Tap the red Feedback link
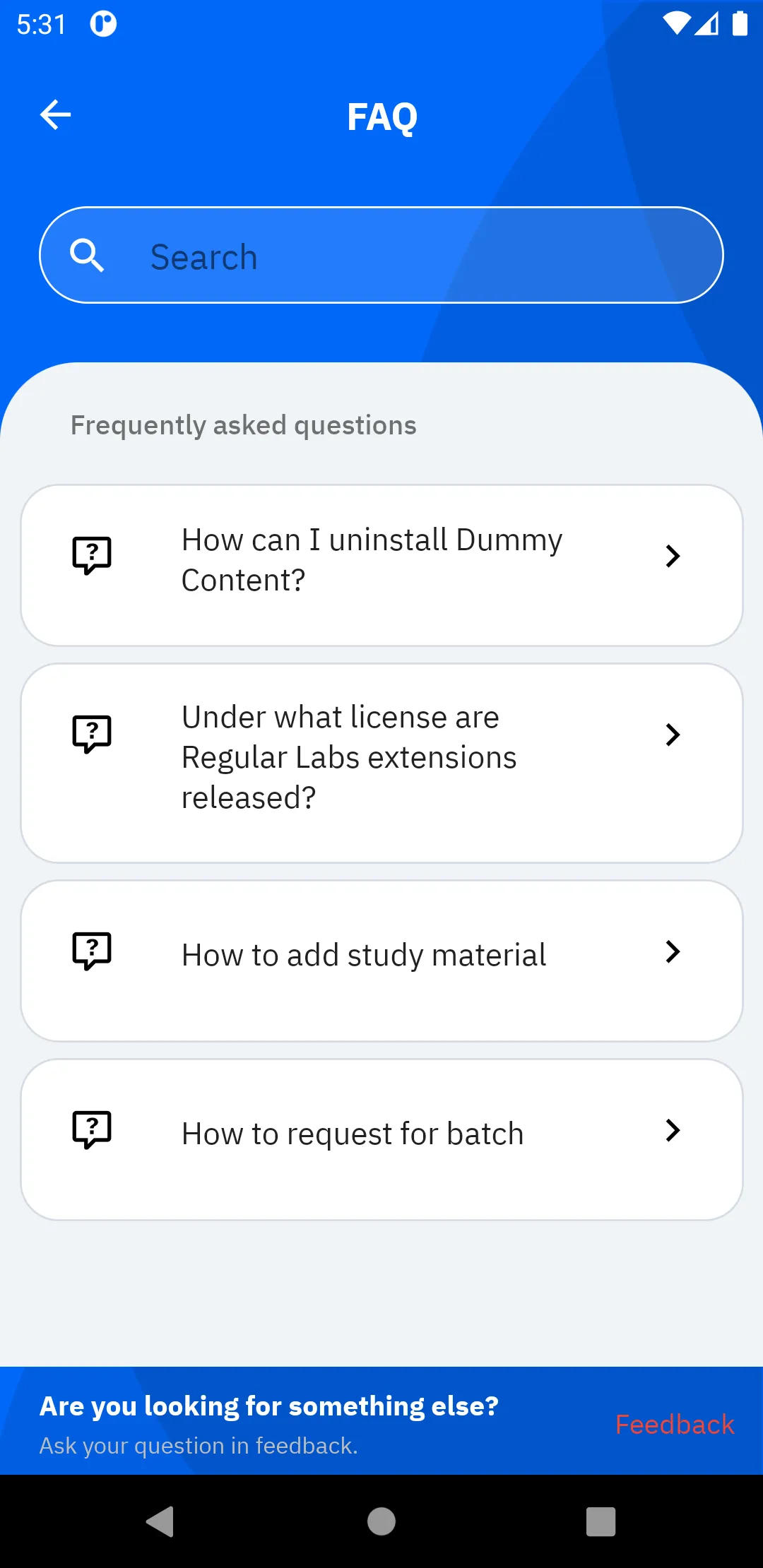 [x=675, y=1425]
